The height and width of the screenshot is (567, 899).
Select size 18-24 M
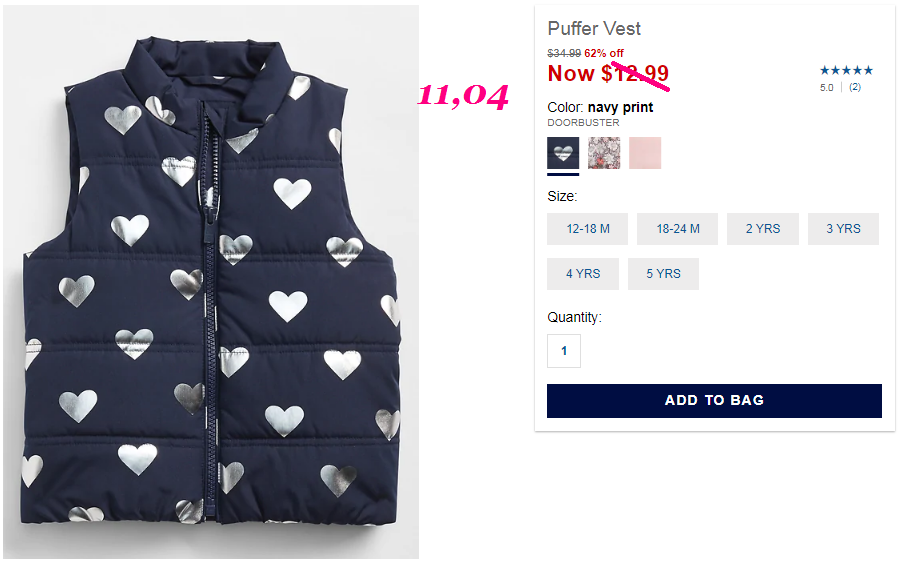click(x=678, y=229)
